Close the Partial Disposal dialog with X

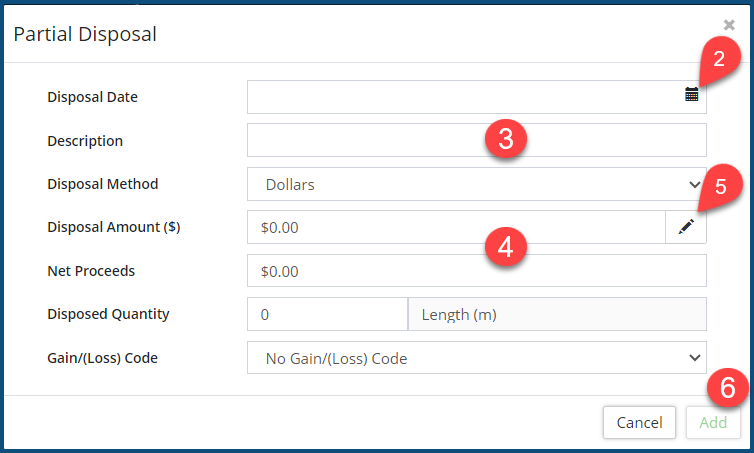(729, 24)
